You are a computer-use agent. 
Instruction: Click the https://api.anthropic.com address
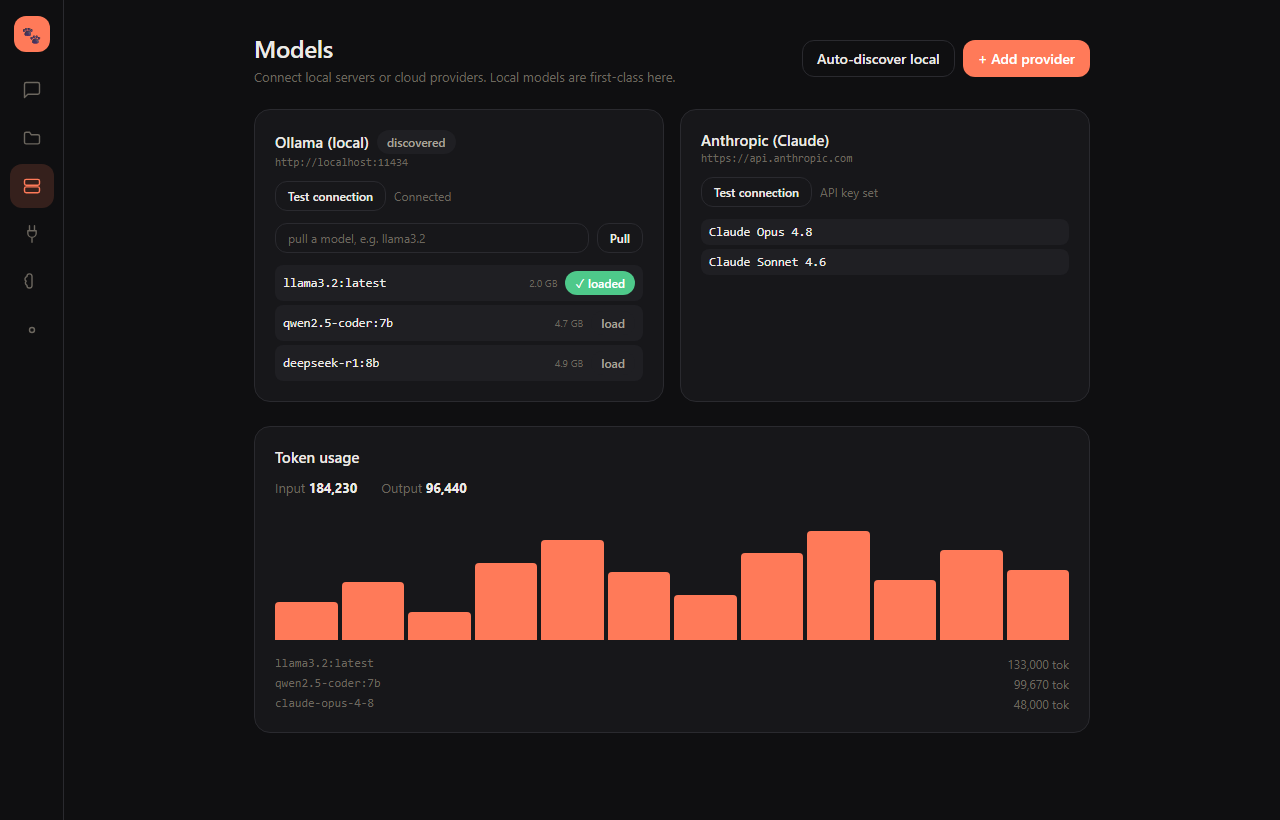[777, 158]
